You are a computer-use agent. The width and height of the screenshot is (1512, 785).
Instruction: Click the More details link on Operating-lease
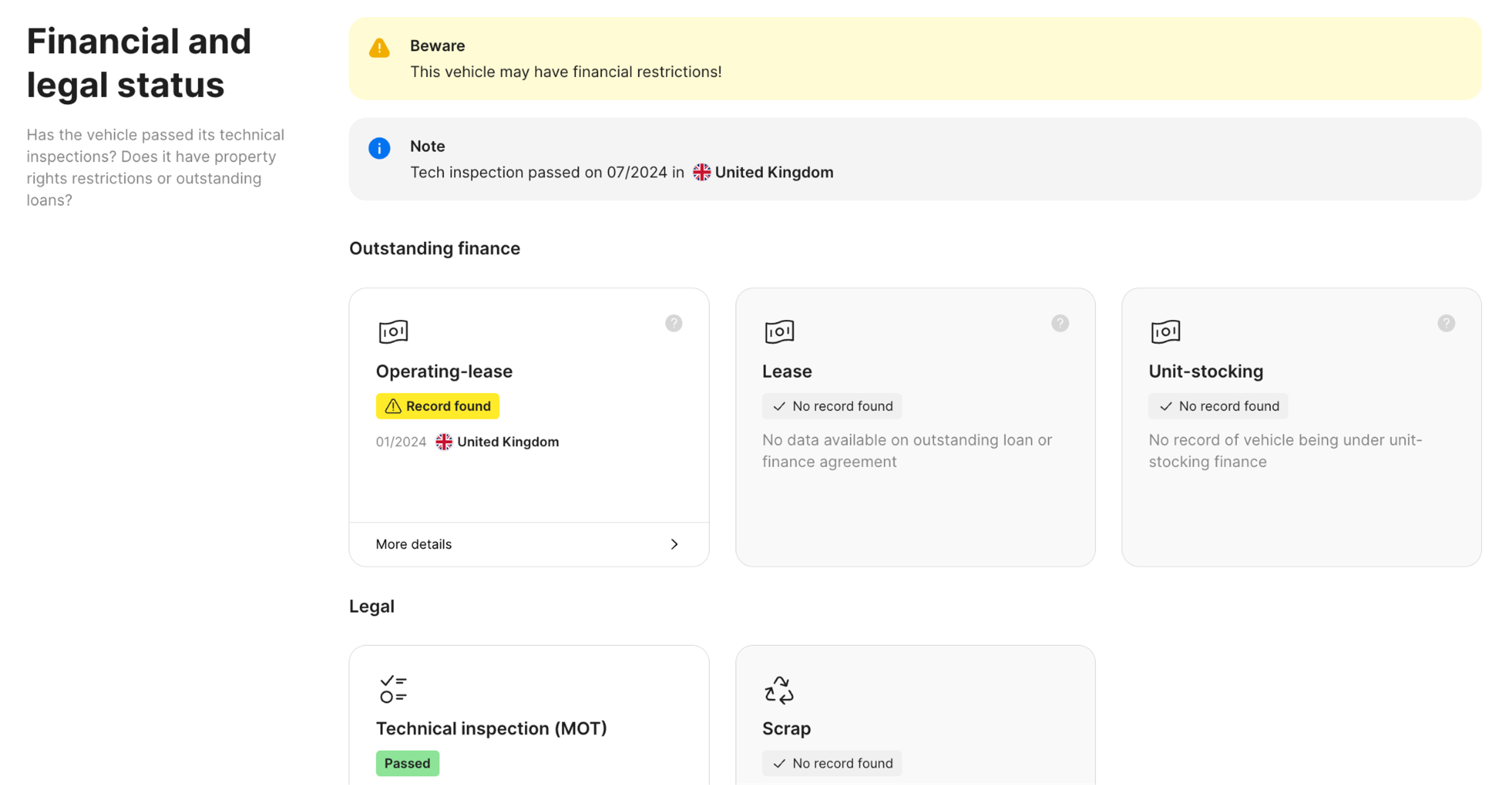click(414, 544)
